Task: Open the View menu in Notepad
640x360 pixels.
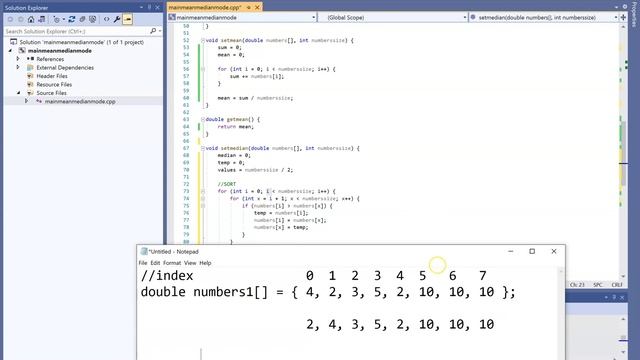Action: pyautogui.click(x=190, y=263)
